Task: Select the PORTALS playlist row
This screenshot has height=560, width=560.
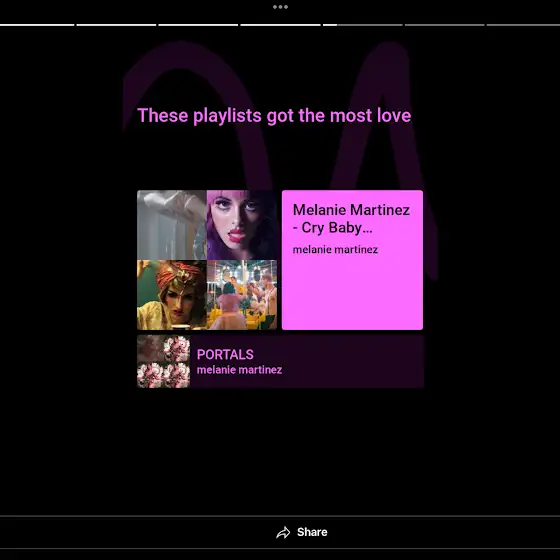Action: pos(280,361)
